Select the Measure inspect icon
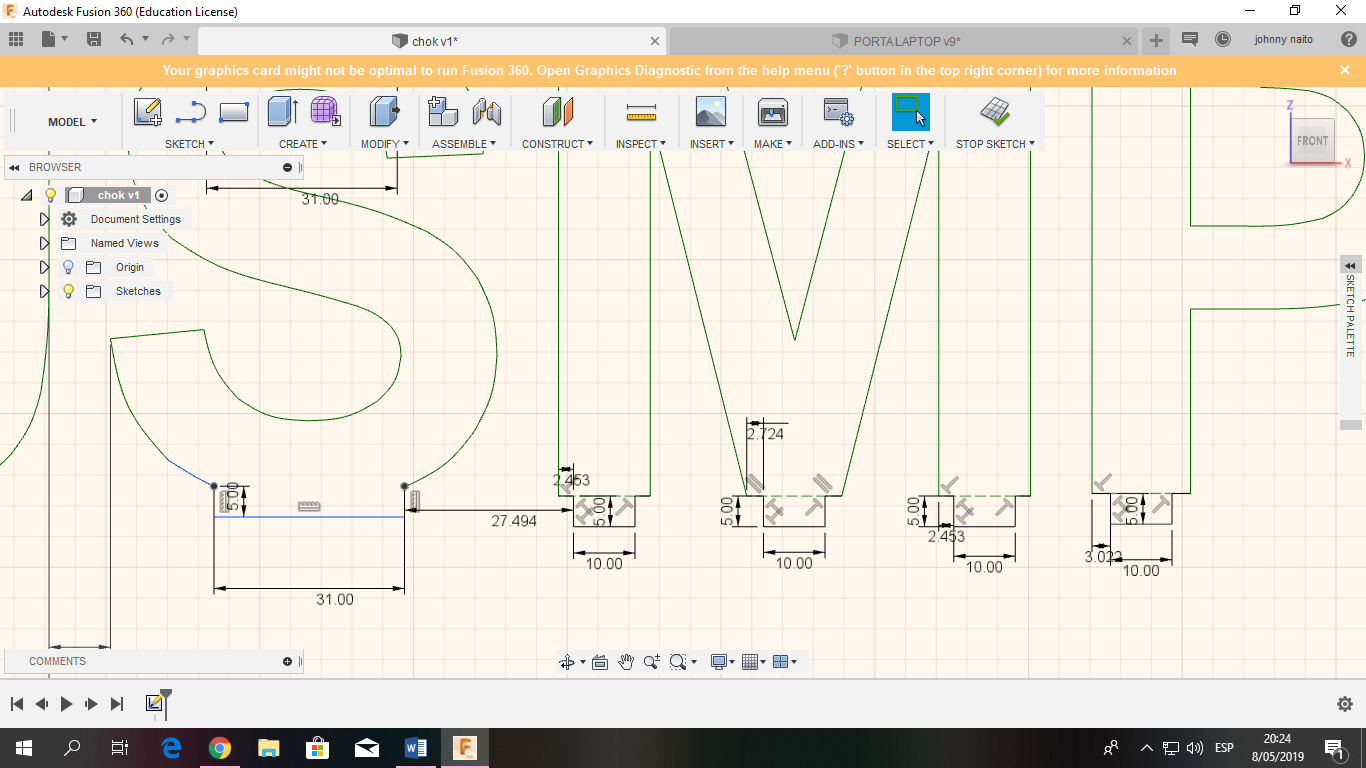Viewport: 1366px width, 768px height. coord(641,112)
